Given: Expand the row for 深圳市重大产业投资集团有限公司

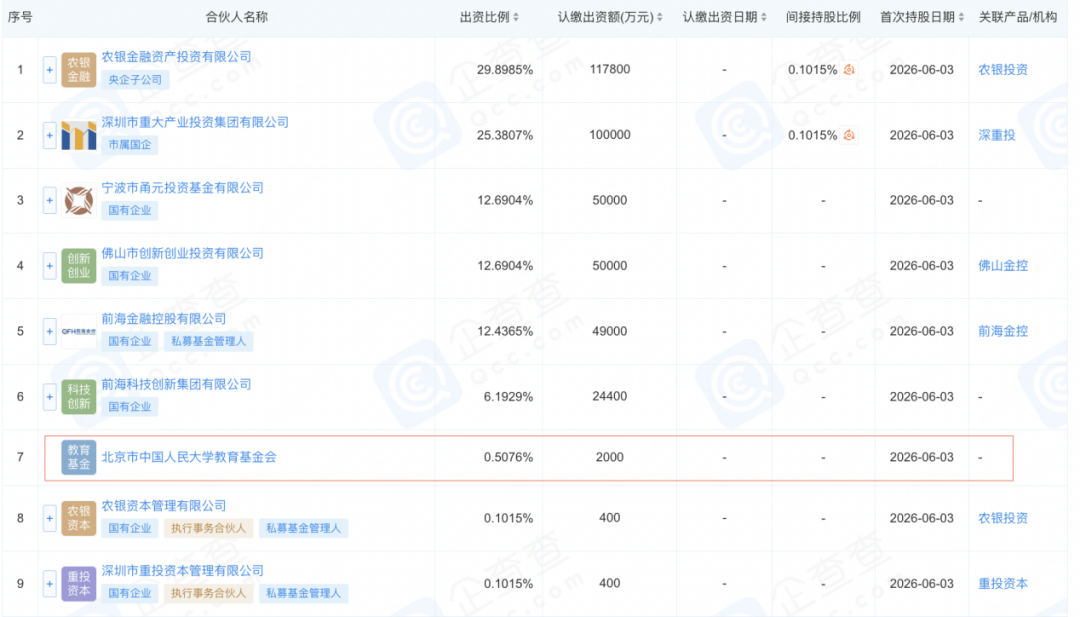Looking at the screenshot, I should (50, 135).
